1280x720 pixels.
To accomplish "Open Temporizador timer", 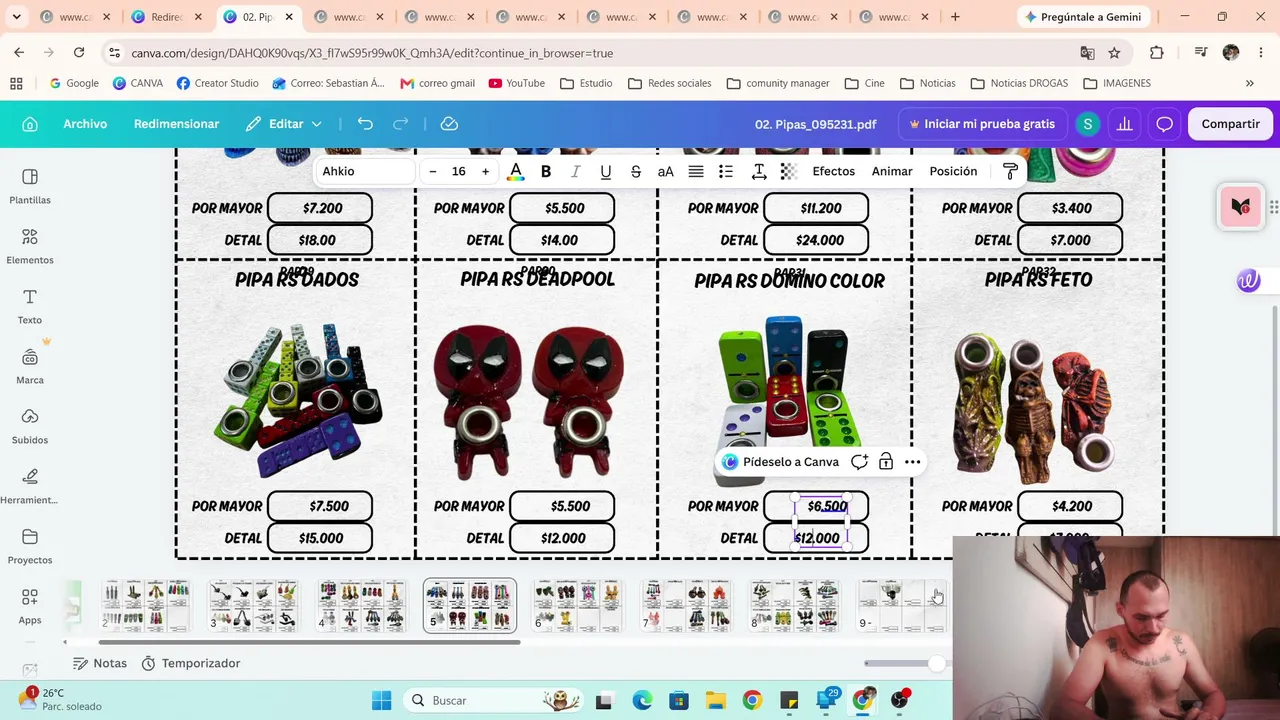I will [x=191, y=663].
